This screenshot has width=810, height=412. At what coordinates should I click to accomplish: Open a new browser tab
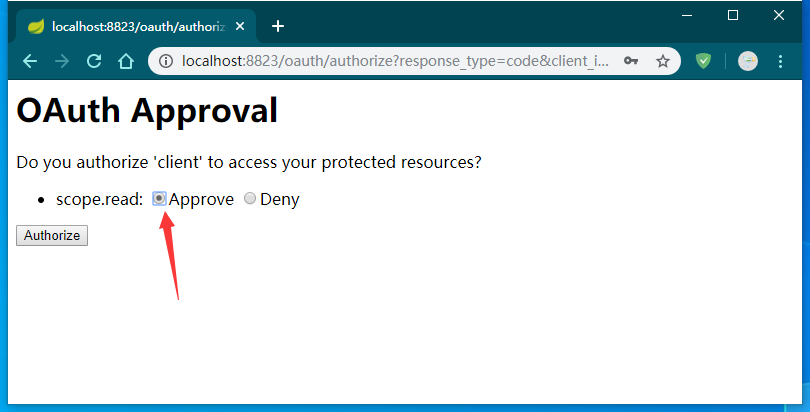[278, 26]
